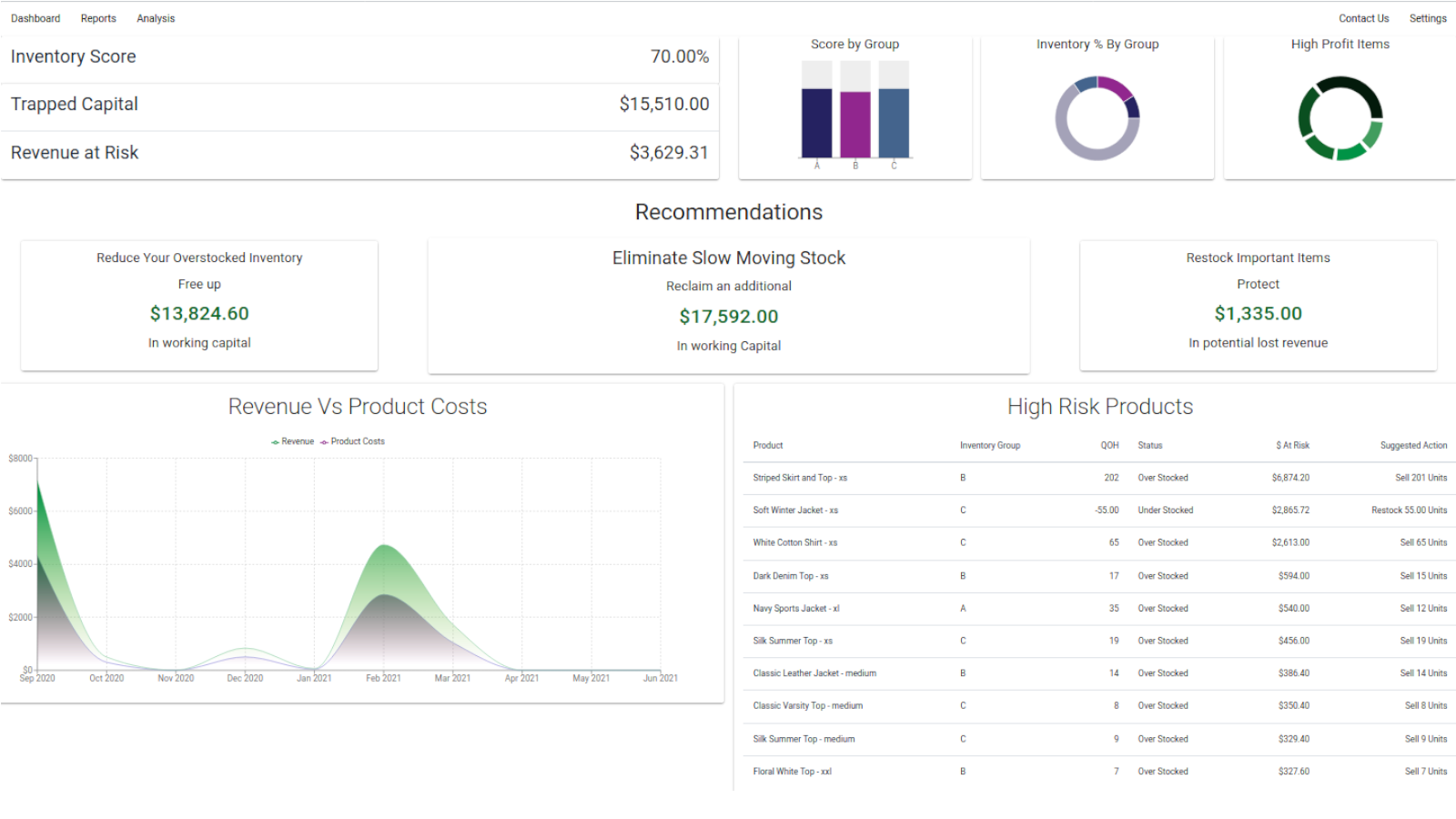Open the Settings link

point(1428,18)
